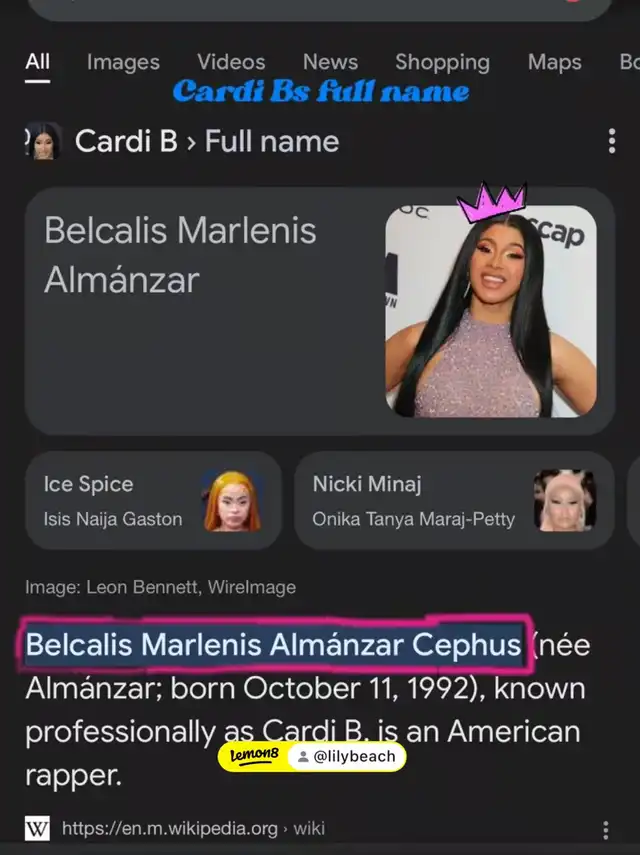Screen dimensions: 640x855
Task: Click the Wikipedia W favicon
Action: 37,829
